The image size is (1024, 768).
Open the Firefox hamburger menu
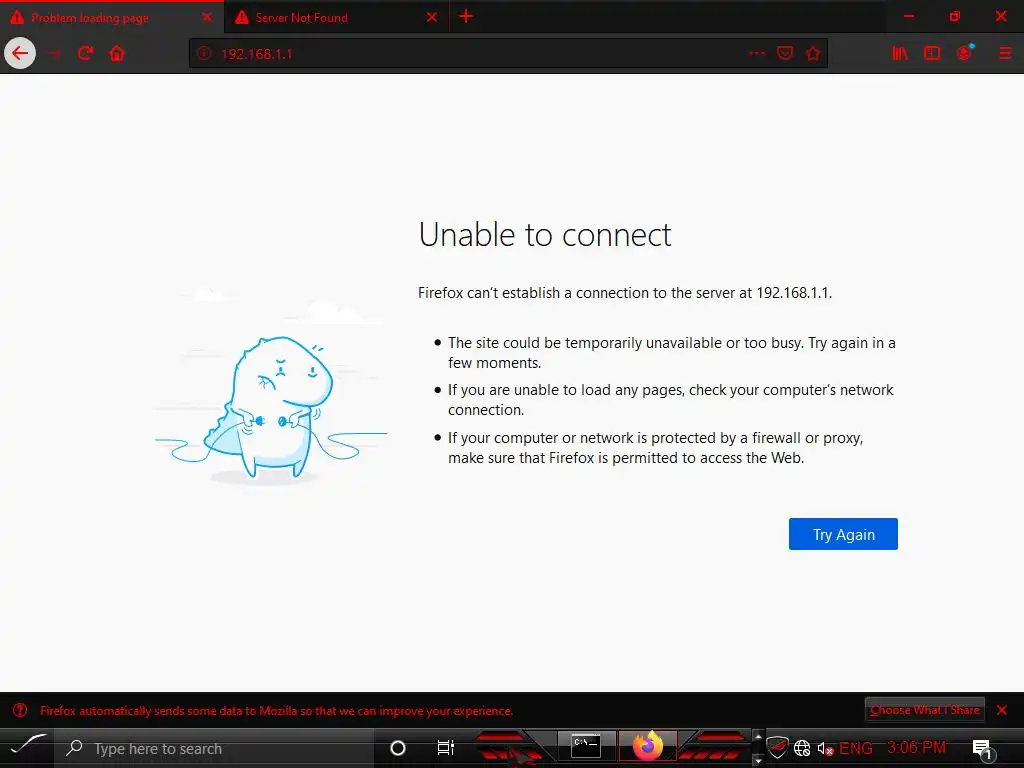[x=1005, y=54]
